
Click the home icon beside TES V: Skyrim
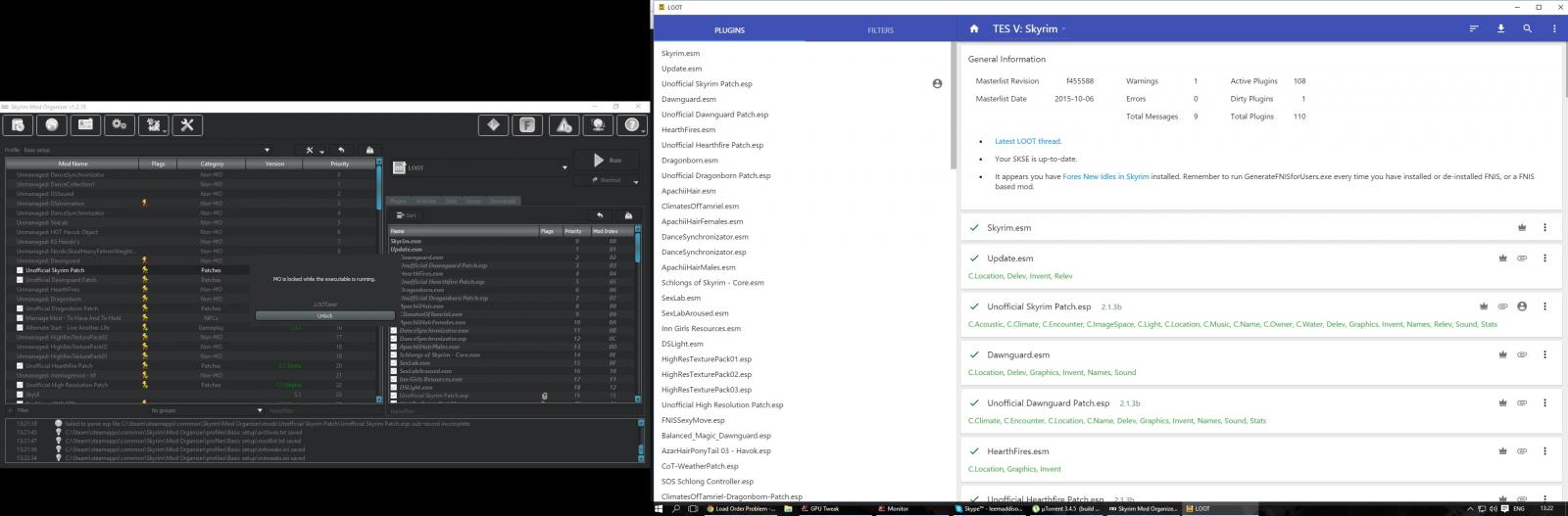(x=973, y=29)
